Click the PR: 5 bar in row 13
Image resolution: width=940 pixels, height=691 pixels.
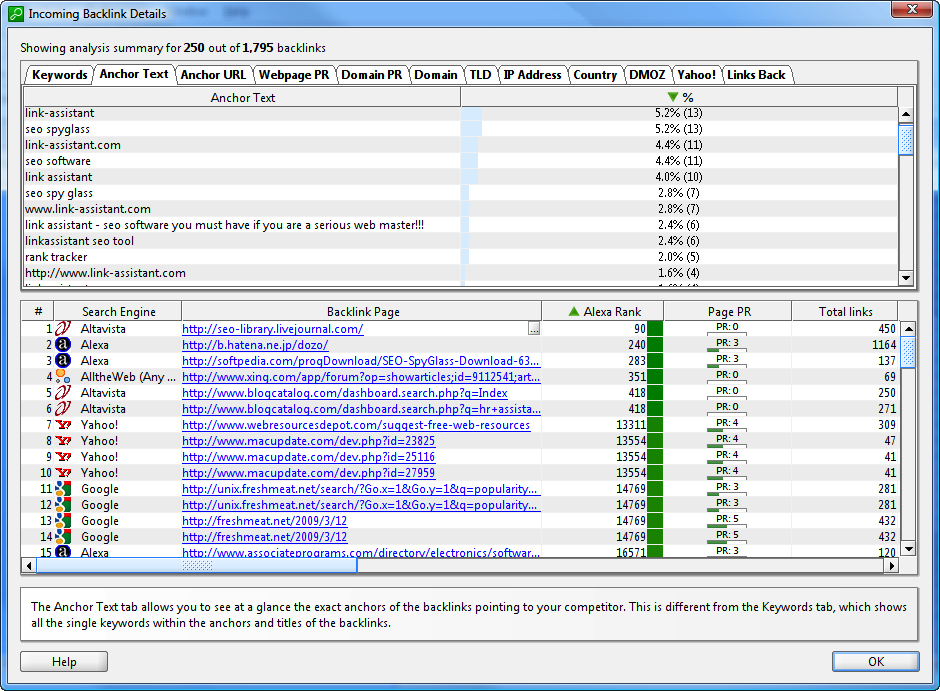pyautogui.click(x=727, y=521)
